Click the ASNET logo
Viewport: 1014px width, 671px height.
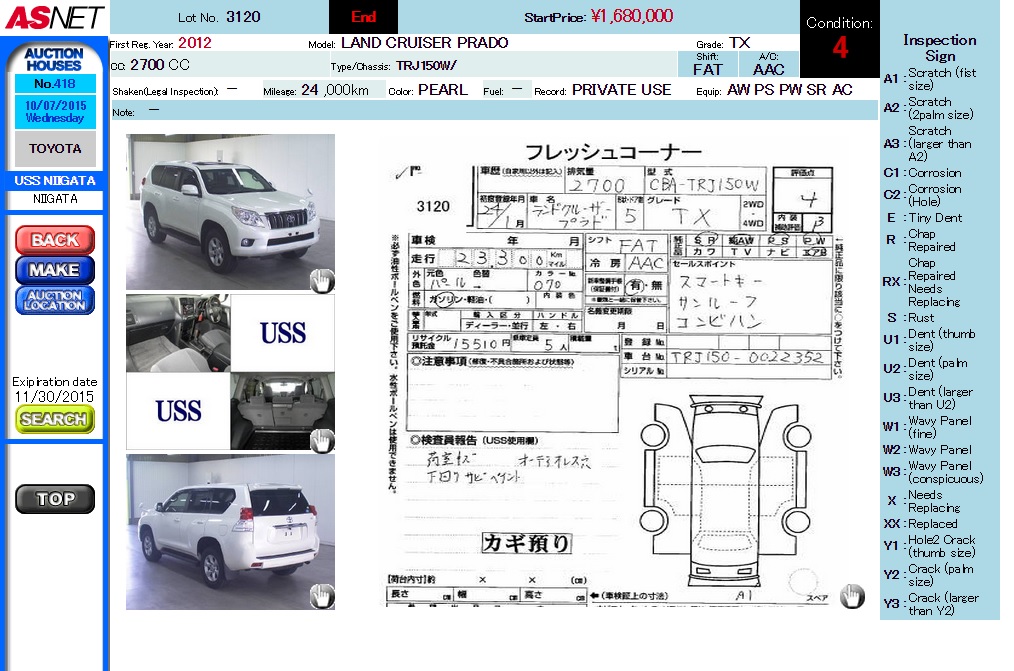(x=53, y=17)
